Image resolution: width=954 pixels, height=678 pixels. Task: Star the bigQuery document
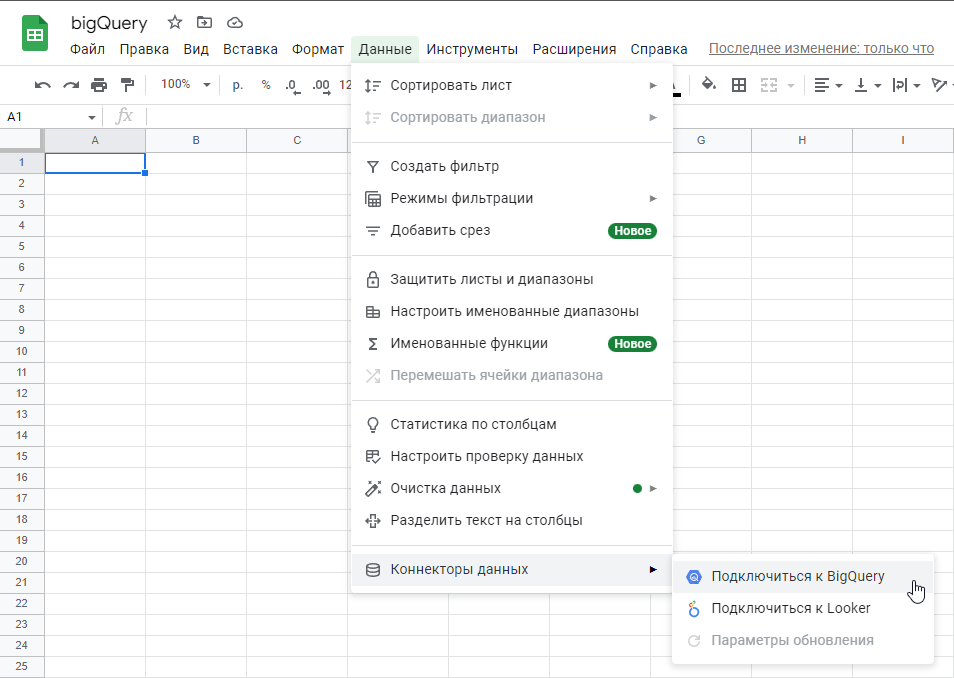pos(175,23)
